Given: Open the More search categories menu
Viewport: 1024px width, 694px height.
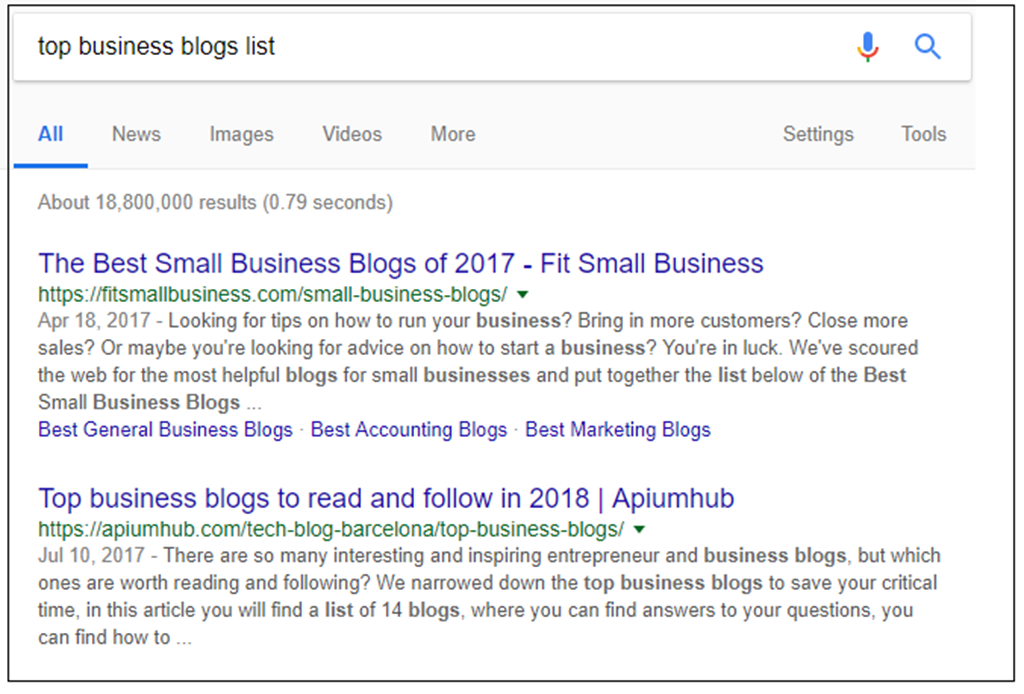Looking at the screenshot, I should 452,134.
